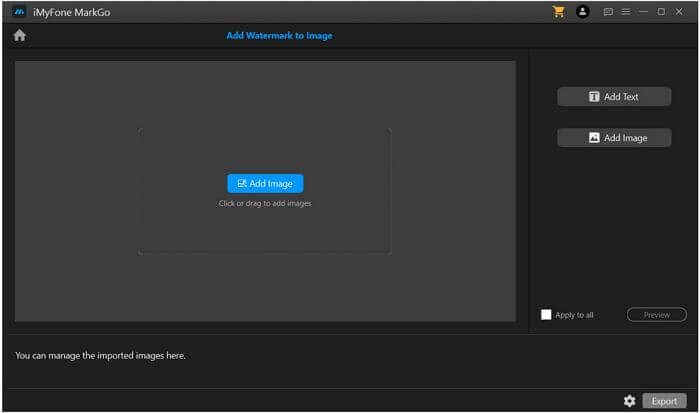Minimize the MarkGo window

pos(643,12)
